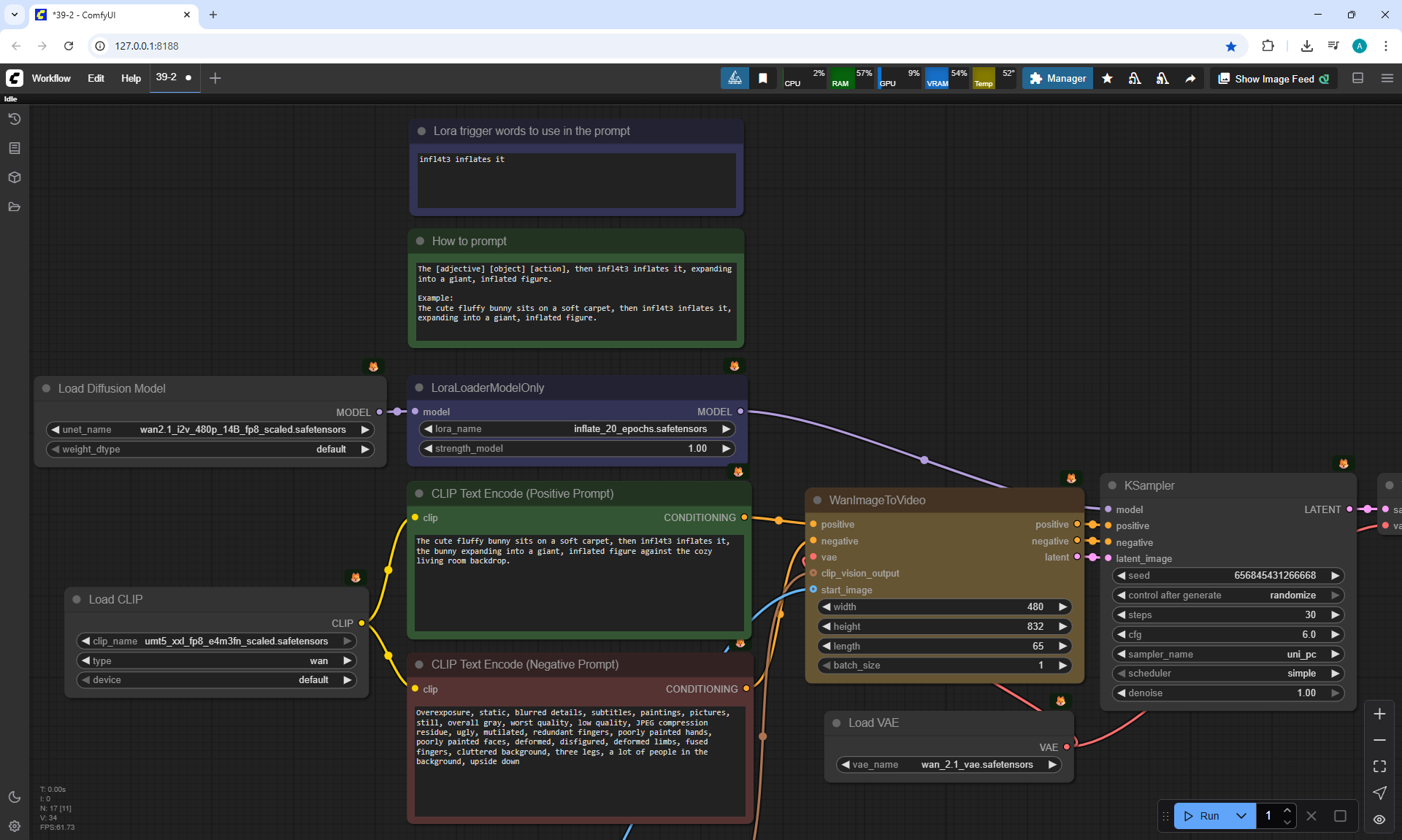Screen dimensions: 1402x840
Task: Click the fit view icon on canvas controls
Action: [x=1379, y=766]
